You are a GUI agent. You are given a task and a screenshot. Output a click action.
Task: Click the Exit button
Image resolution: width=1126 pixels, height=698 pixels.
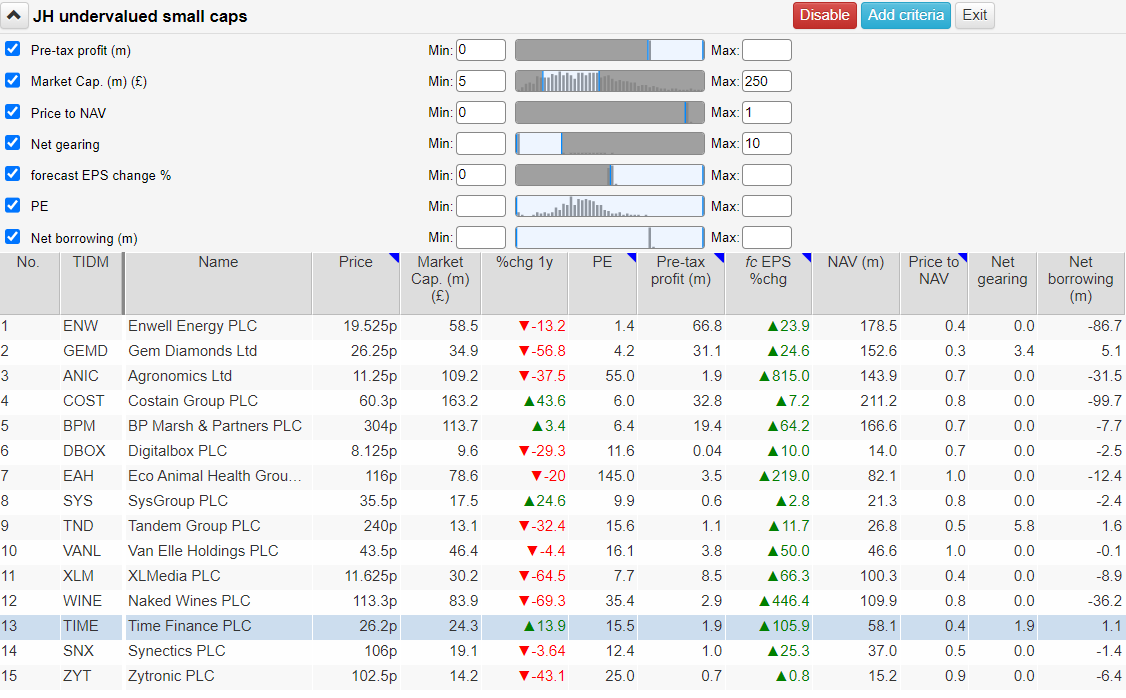tap(974, 15)
